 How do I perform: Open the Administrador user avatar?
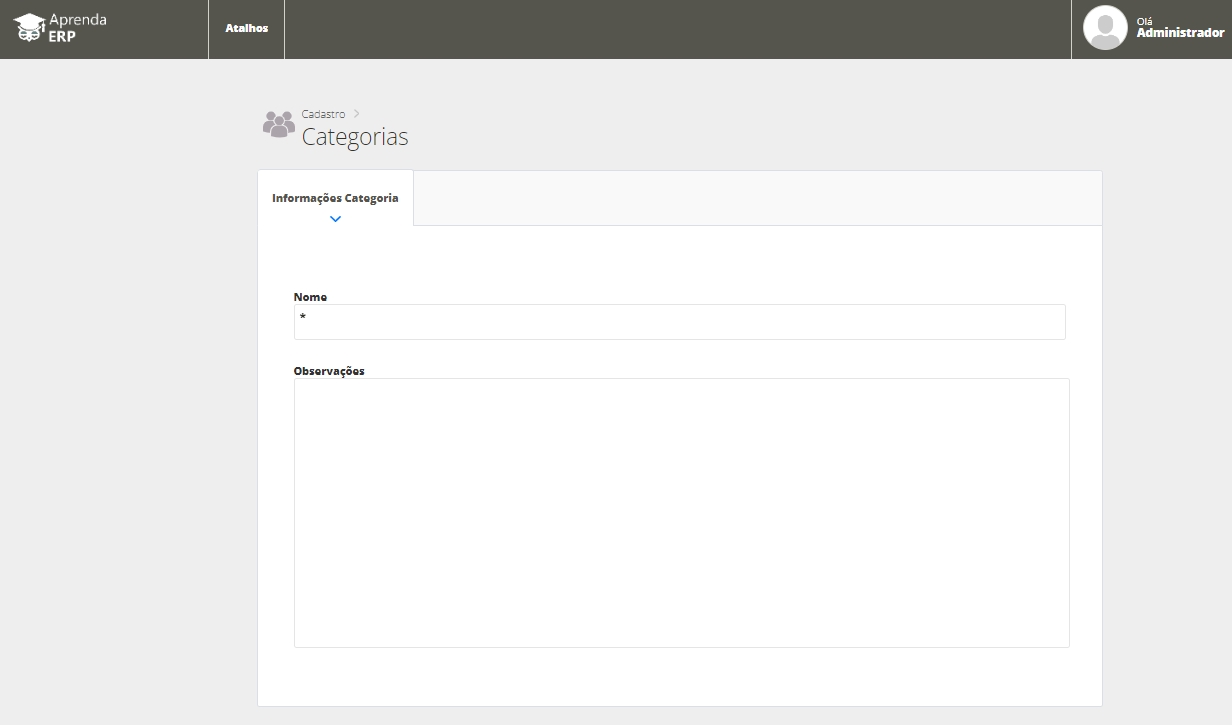[x=1104, y=28]
